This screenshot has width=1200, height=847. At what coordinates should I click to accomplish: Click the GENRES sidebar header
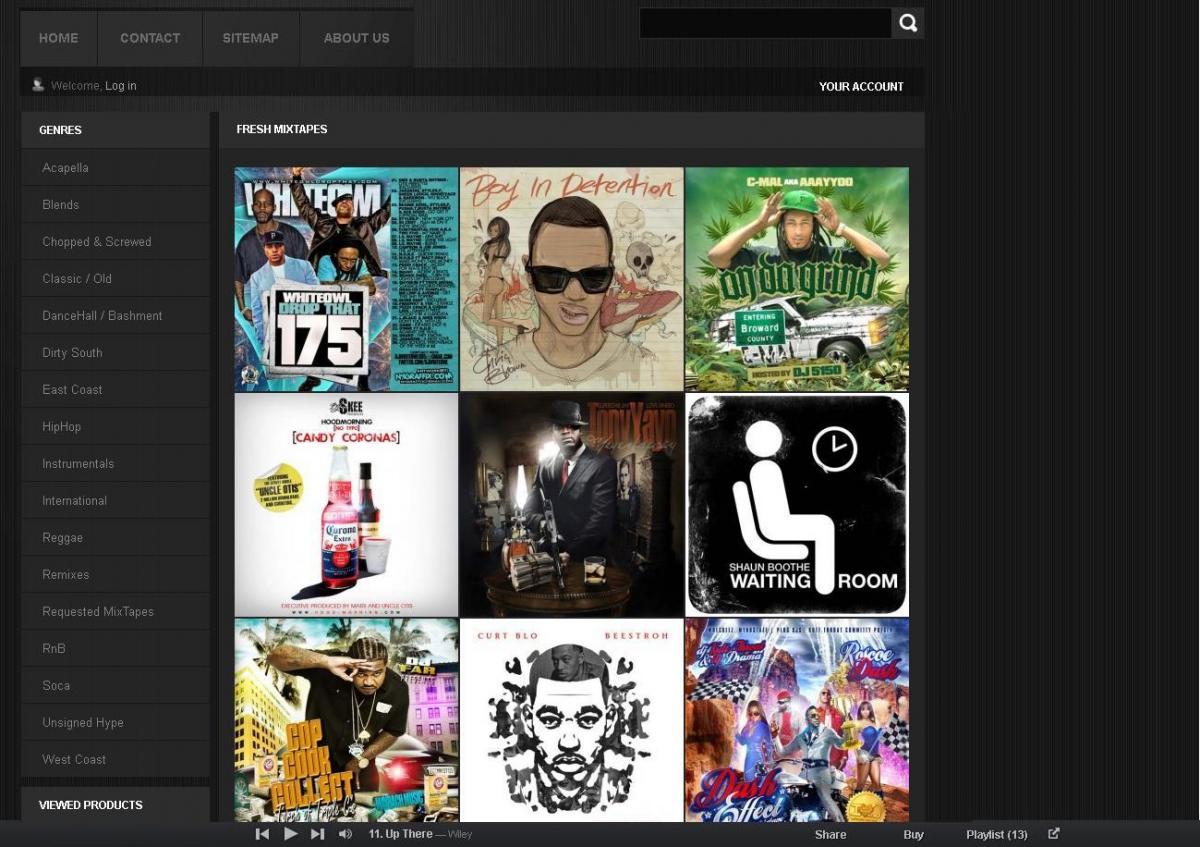coord(60,130)
